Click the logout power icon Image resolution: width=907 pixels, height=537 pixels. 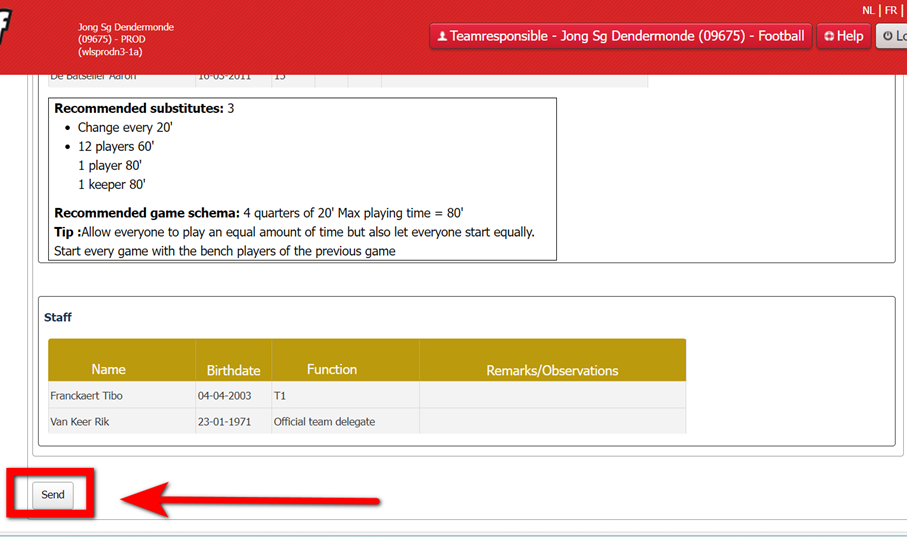click(x=887, y=37)
